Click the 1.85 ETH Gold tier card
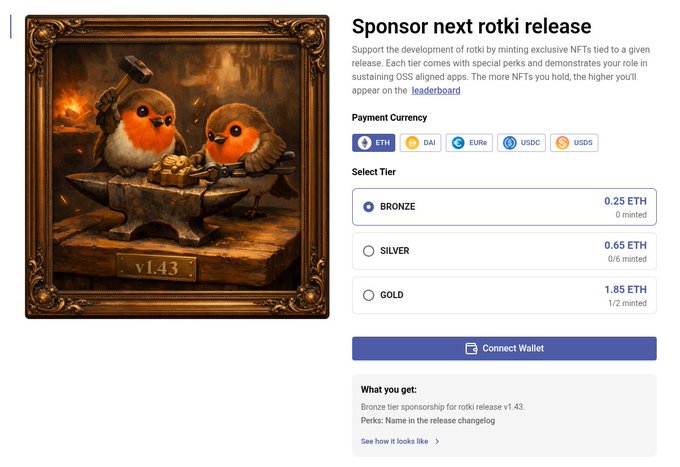 (504, 295)
